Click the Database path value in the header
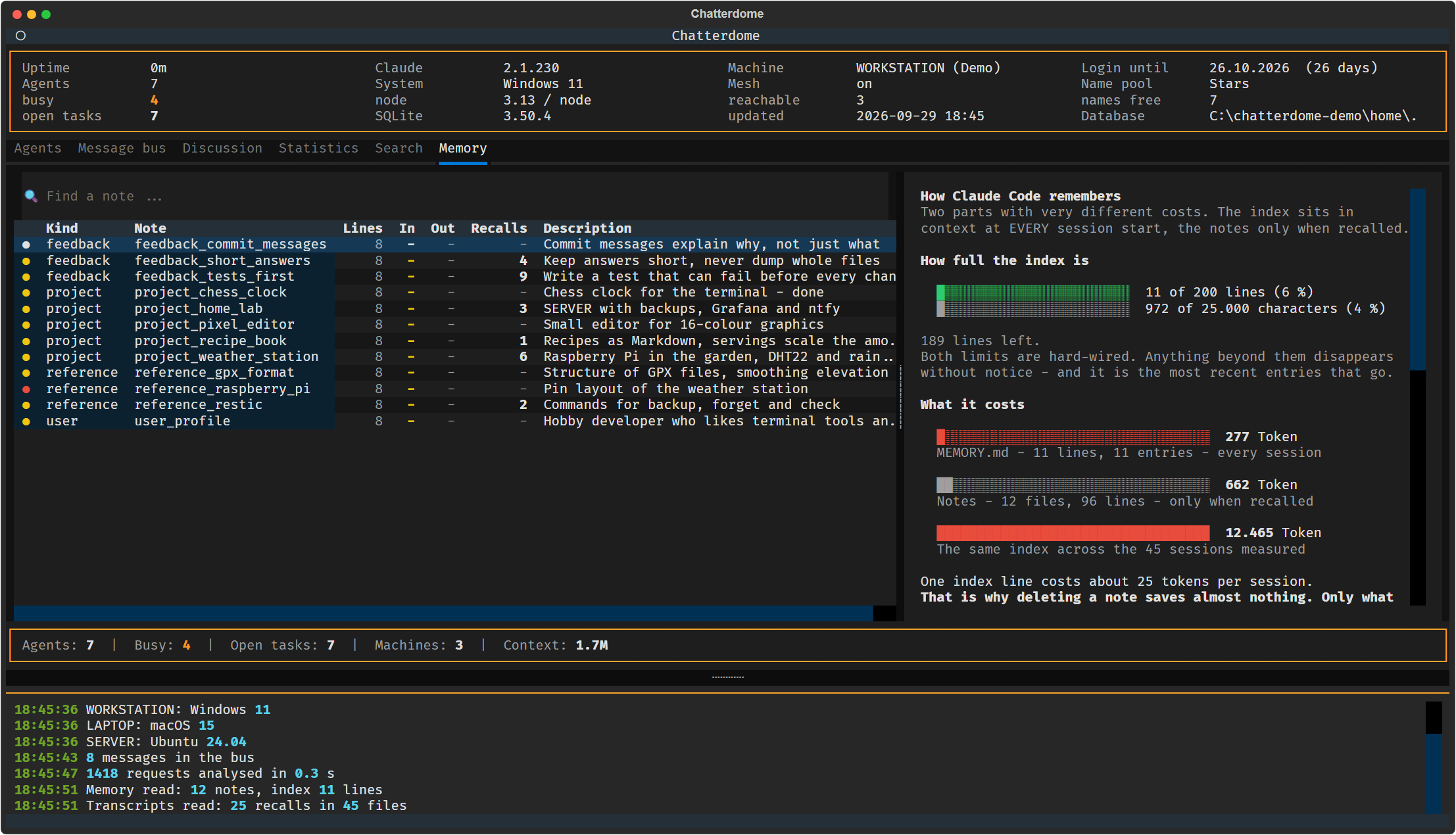 point(1313,116)
